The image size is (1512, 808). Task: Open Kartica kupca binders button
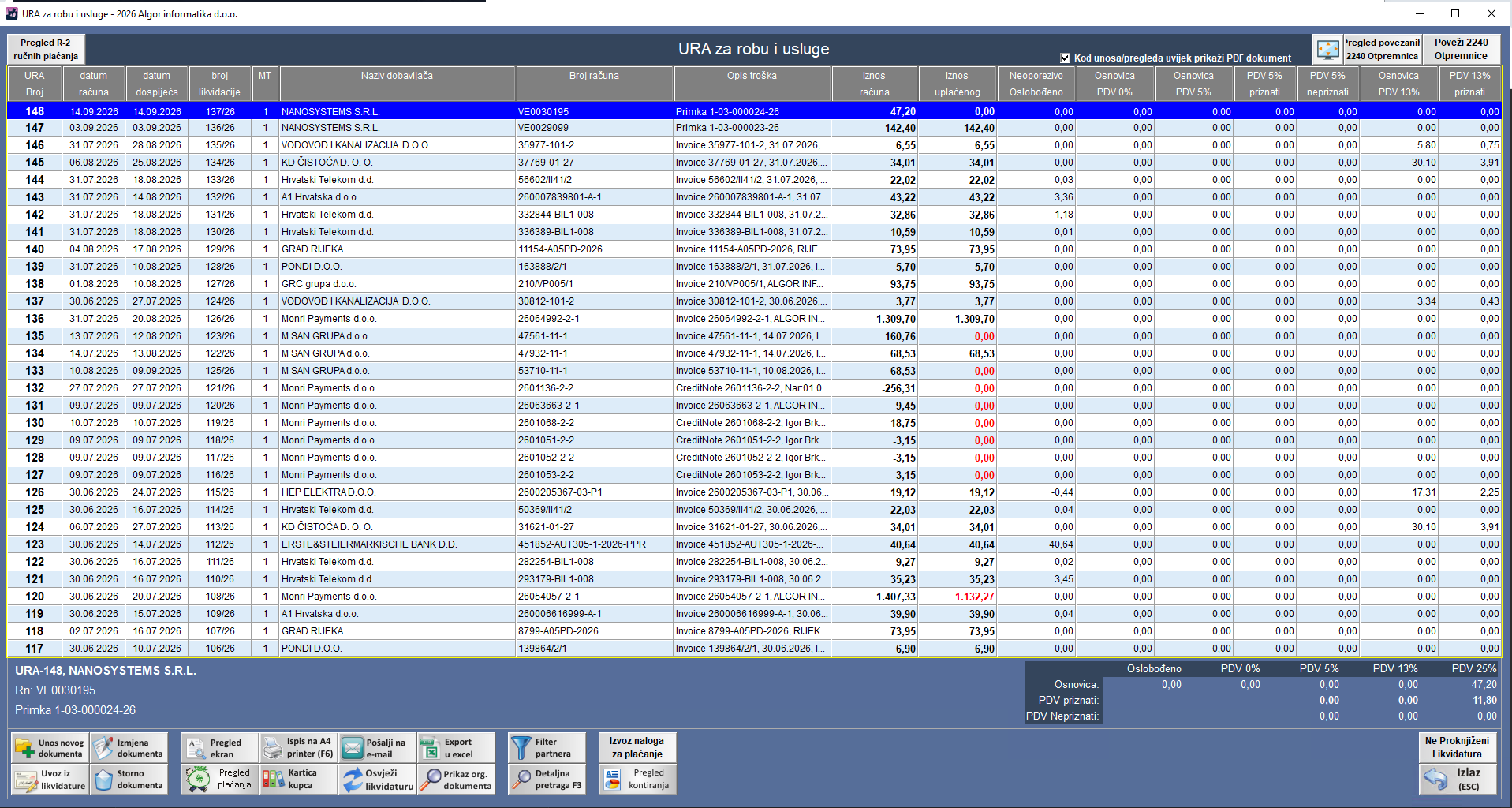click(298, 779)
